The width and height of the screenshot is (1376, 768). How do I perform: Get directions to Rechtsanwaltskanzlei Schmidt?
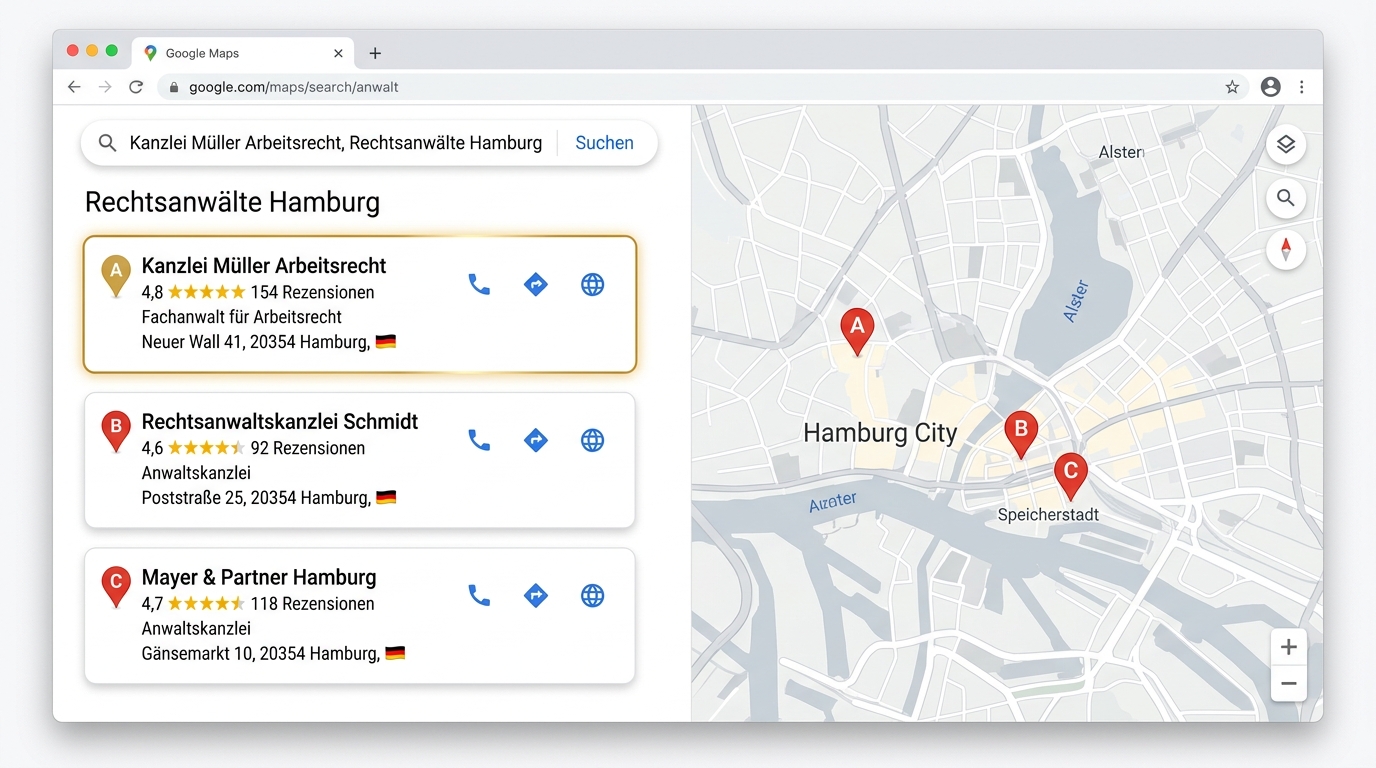(x=536, y=440)
